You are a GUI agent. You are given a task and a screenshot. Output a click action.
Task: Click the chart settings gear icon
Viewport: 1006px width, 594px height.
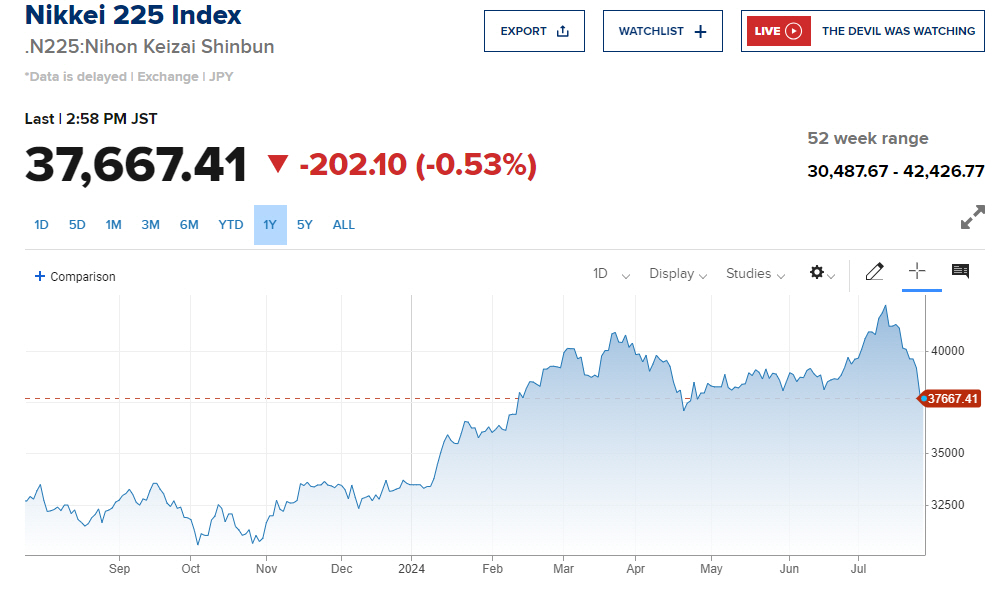tap(817, 273)
